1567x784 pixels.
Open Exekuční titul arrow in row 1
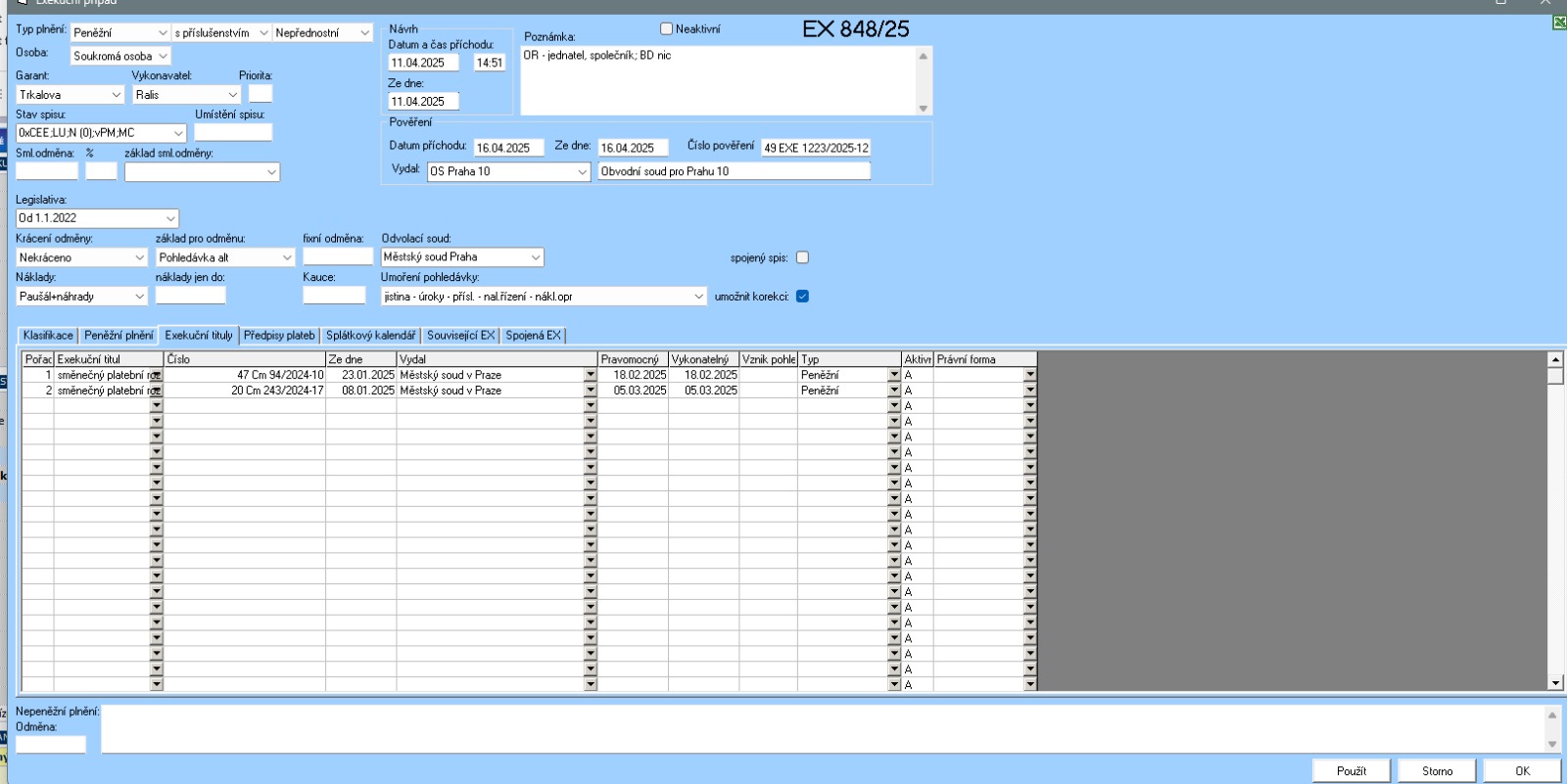[x=157, y=375]
